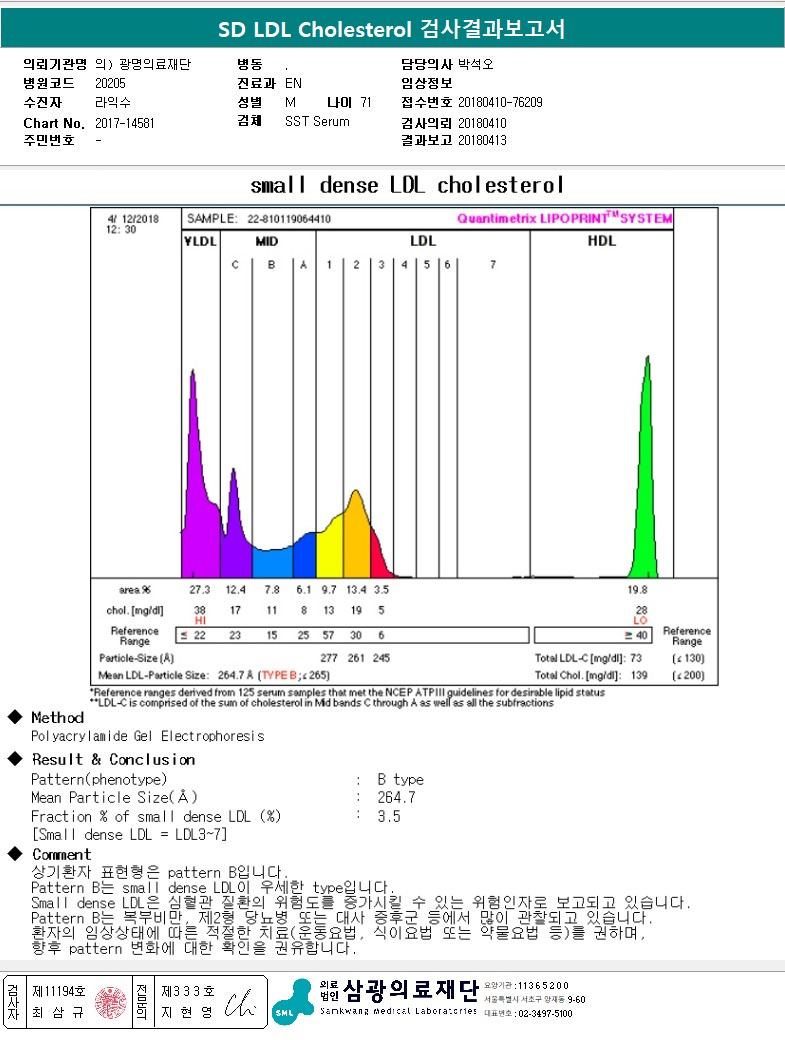Click the HDL reference range '≥ 40'
The image size is (785, 1040).
(636, 635)
